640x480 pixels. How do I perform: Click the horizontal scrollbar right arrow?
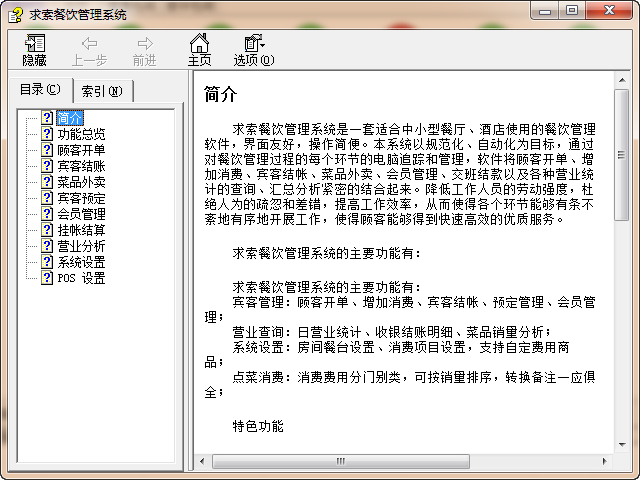605,461
